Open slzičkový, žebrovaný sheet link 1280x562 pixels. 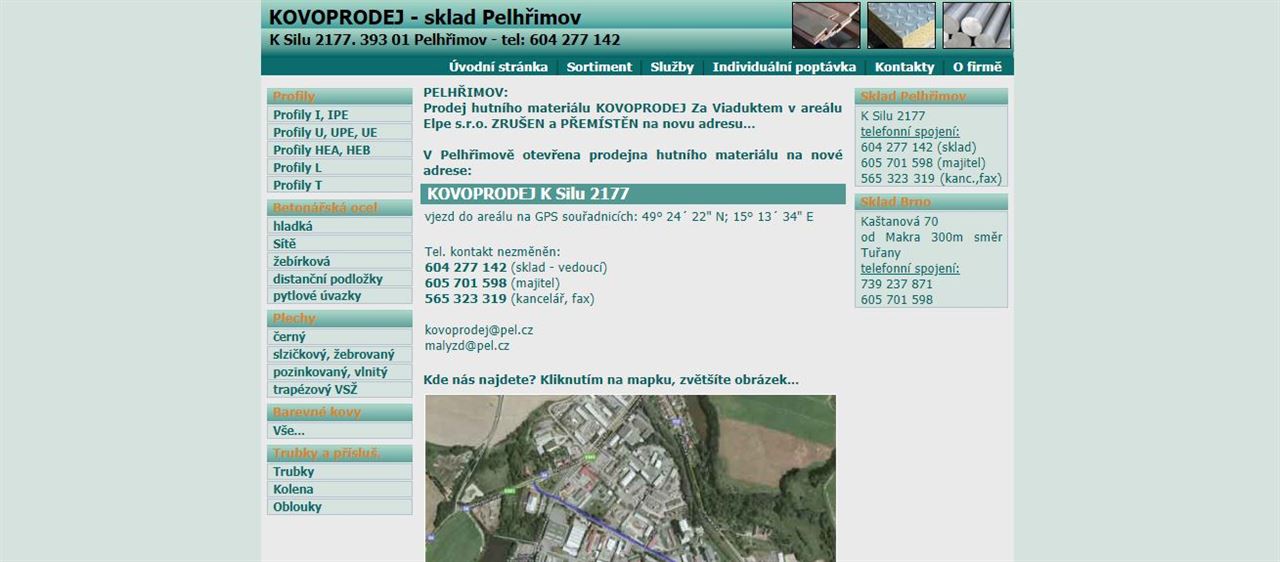[339, 354]
